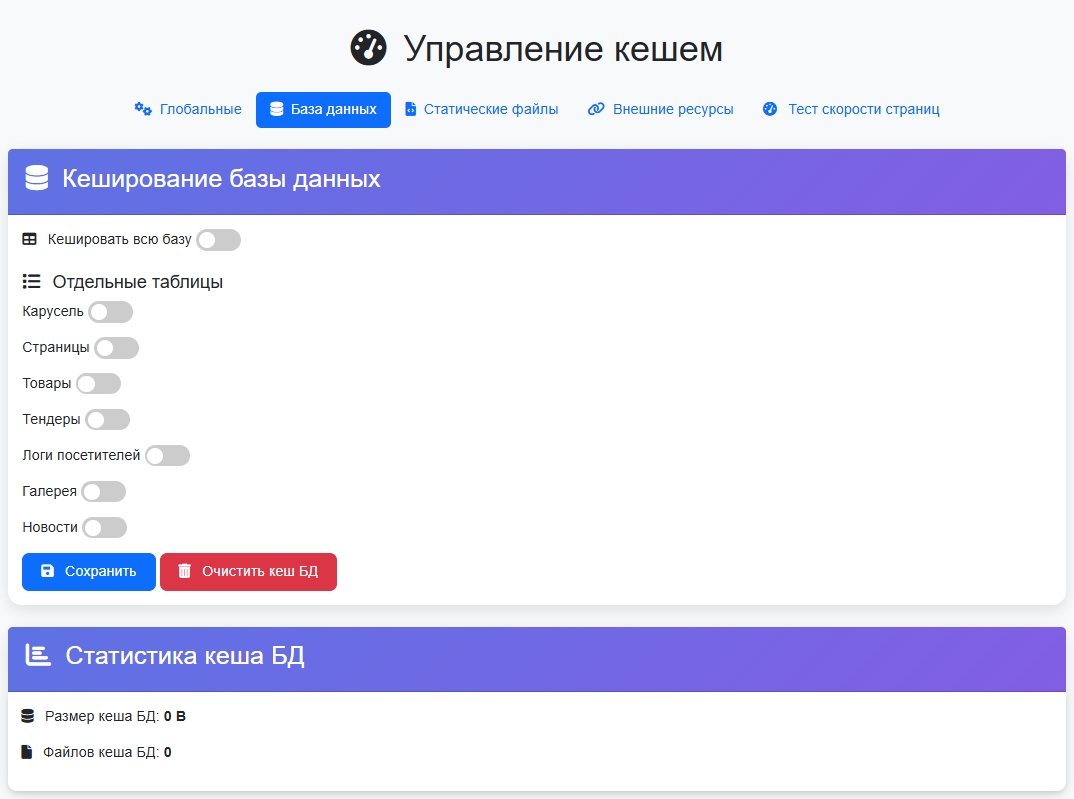Switch to the Глобальные tab
1074x799 pixels.
190,109
